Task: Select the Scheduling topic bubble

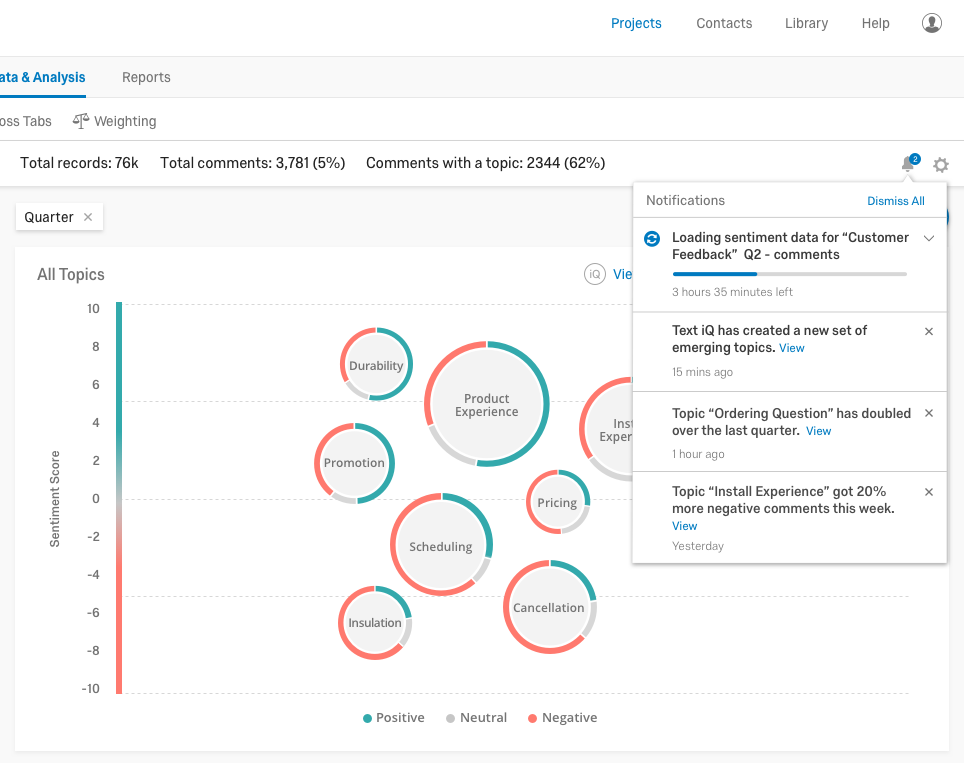Action: point(441,544)
